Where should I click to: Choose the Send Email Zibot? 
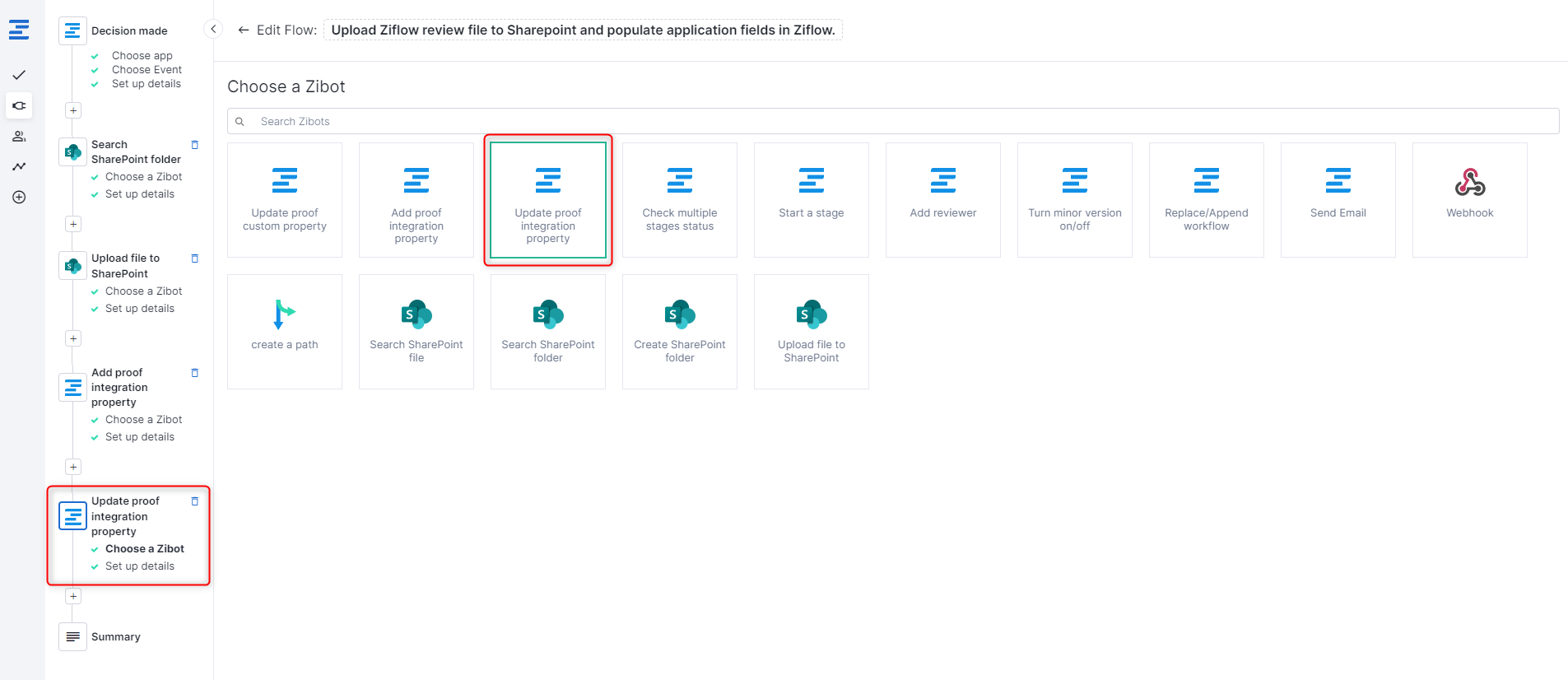pos(1338,199)
